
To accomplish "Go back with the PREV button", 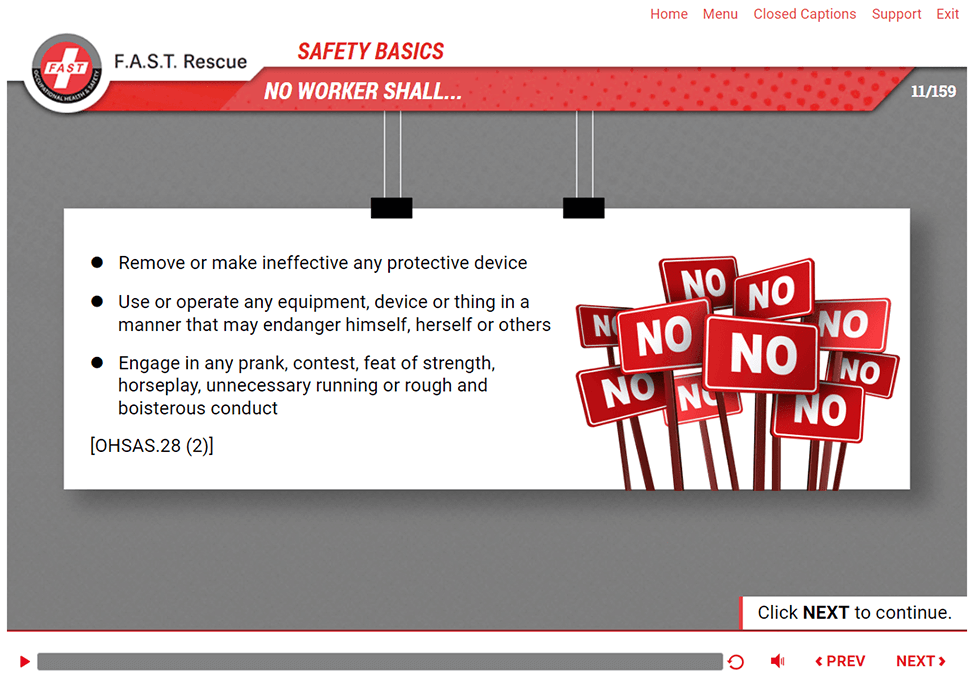I will pos(840,661).
